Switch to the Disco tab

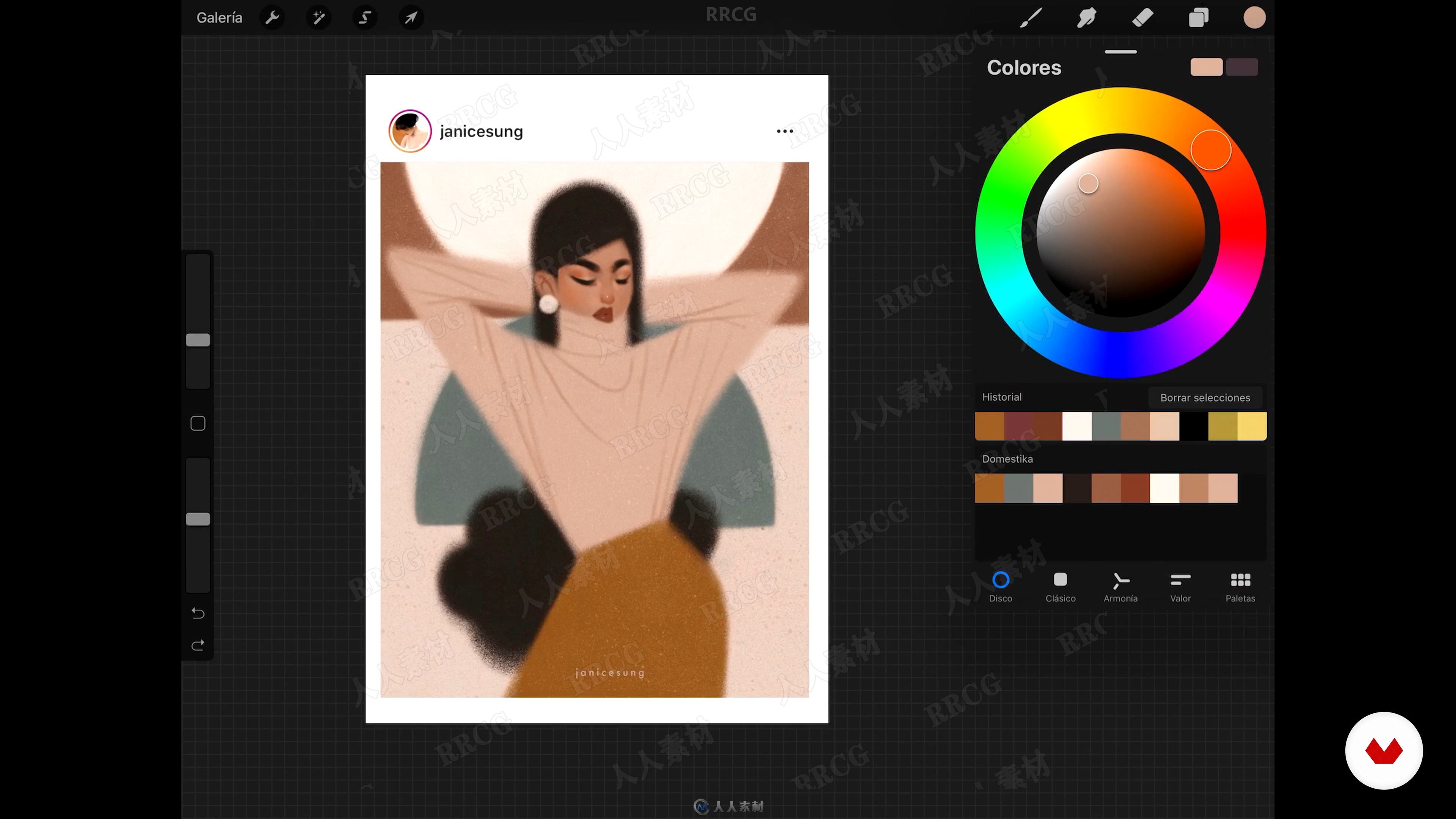click(x=1001, y=587)
